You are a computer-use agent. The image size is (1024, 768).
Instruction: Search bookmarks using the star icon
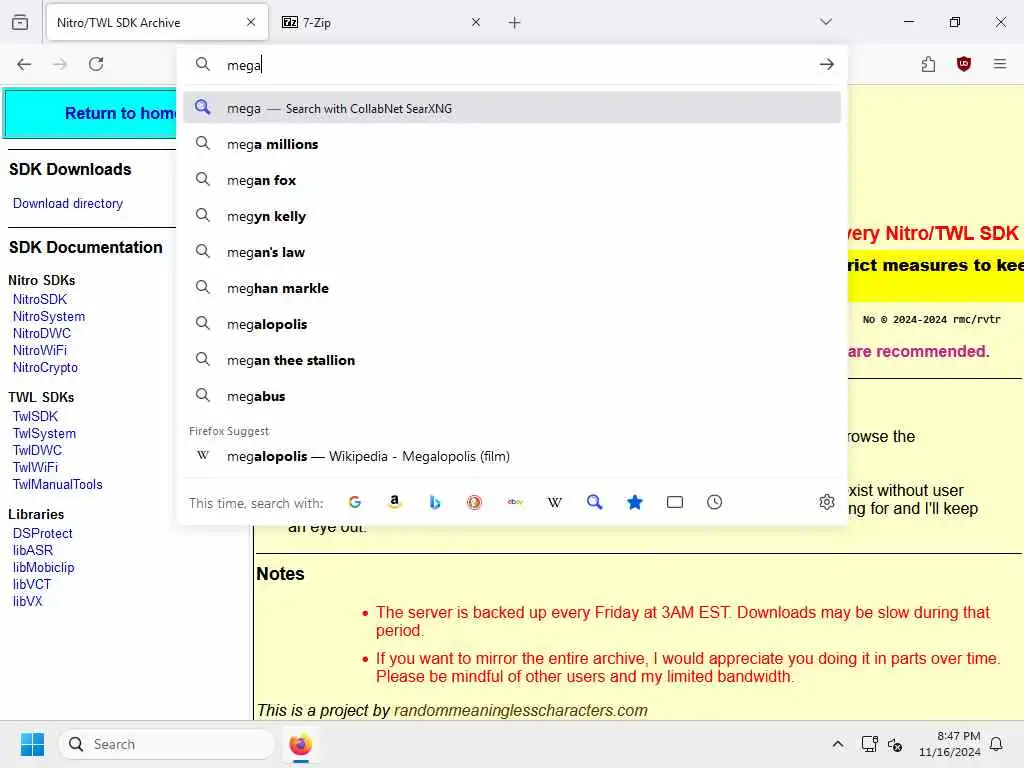(x=635, y=502)
